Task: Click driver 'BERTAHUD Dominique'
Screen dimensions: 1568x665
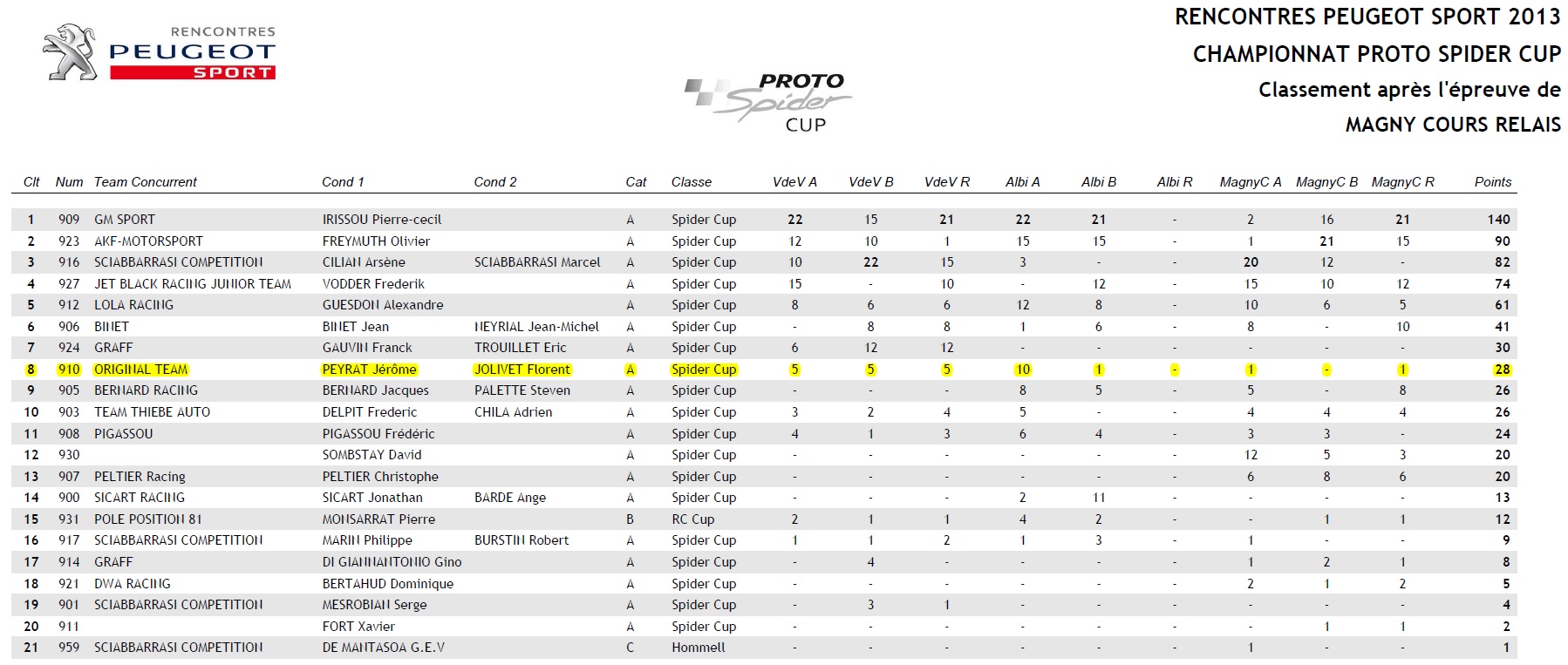Action: tap(387, 584)
